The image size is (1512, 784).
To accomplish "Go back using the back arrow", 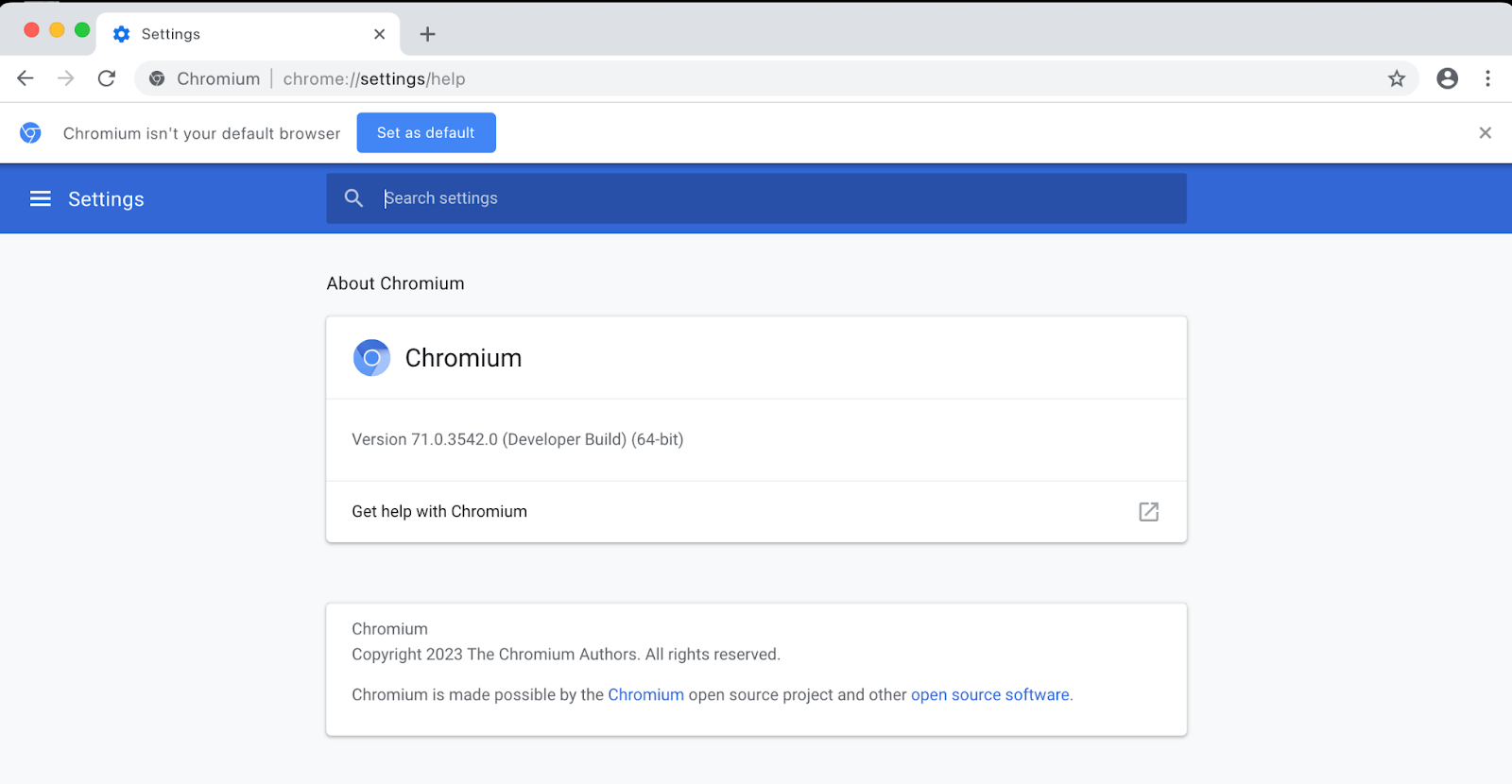I will click(x=26, y=78).
